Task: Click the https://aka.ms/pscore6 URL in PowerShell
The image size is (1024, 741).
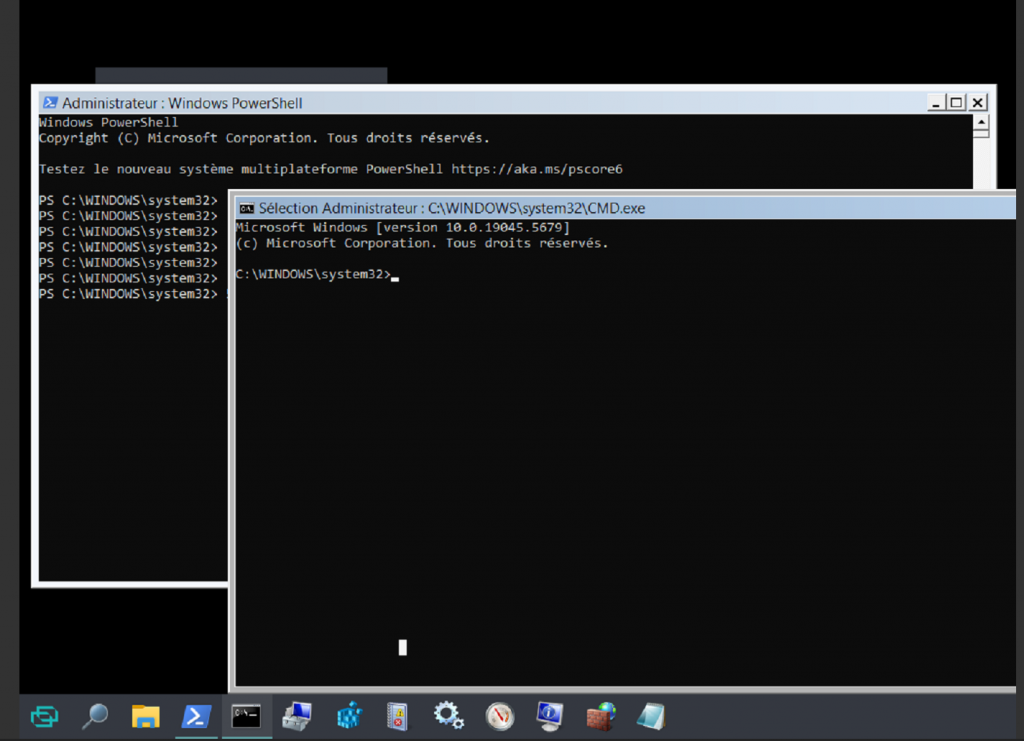Action: (537, 169)
